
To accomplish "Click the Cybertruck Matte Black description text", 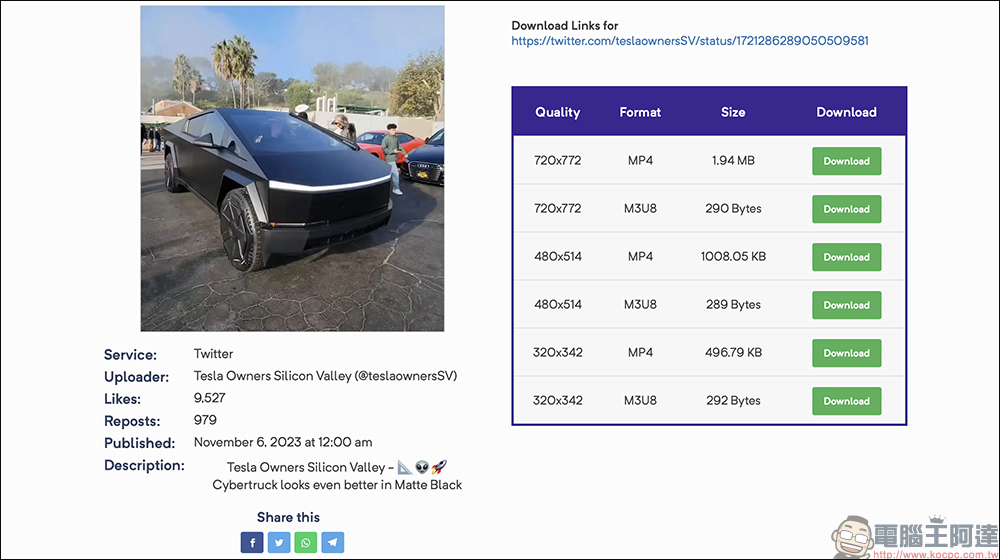I will tap(337, 485).
